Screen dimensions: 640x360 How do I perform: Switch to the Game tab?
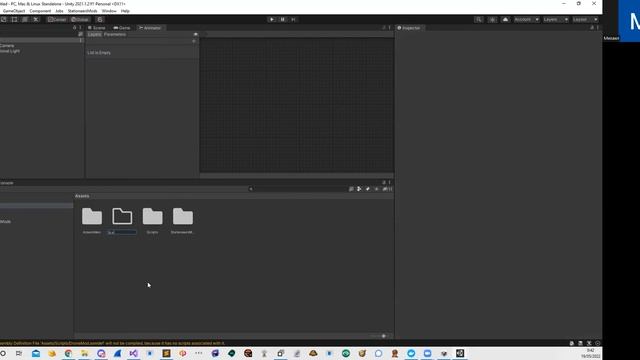coord(122,28)
